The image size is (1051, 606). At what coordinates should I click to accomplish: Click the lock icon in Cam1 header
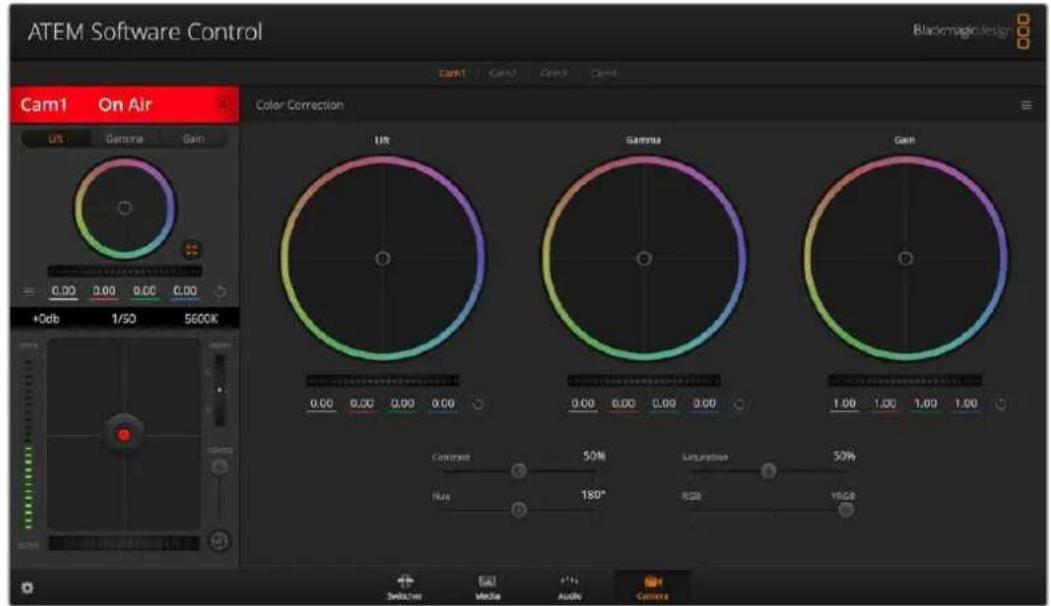[223, 105]
